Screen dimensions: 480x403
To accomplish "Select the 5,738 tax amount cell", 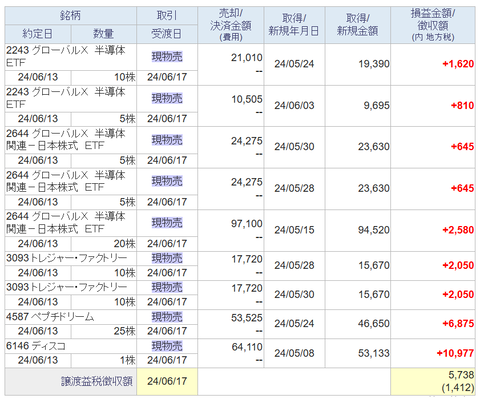I will point(433,382).
